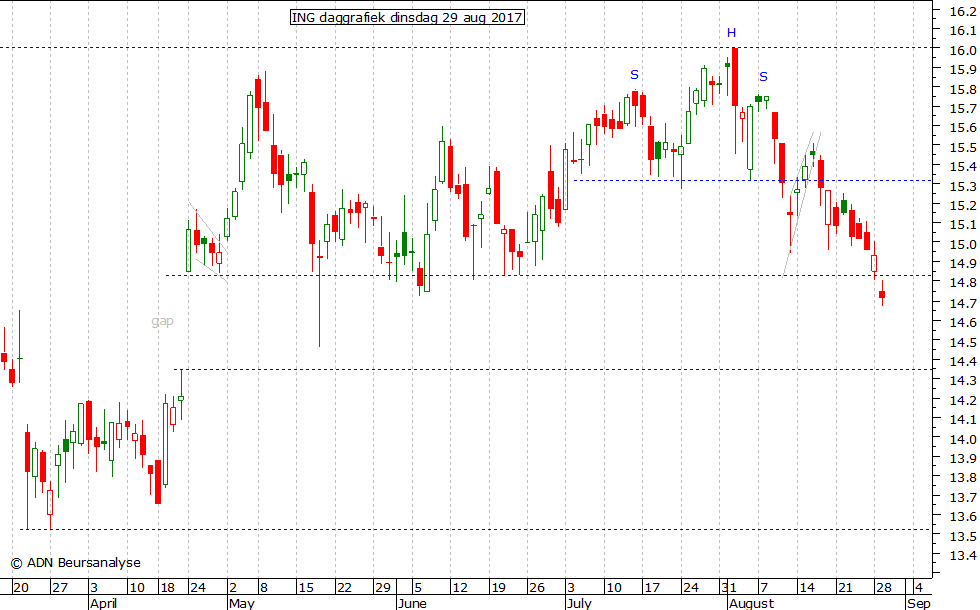Click the date axis label 5
Screen dimensions: 980x610
[x=418, y=588]
